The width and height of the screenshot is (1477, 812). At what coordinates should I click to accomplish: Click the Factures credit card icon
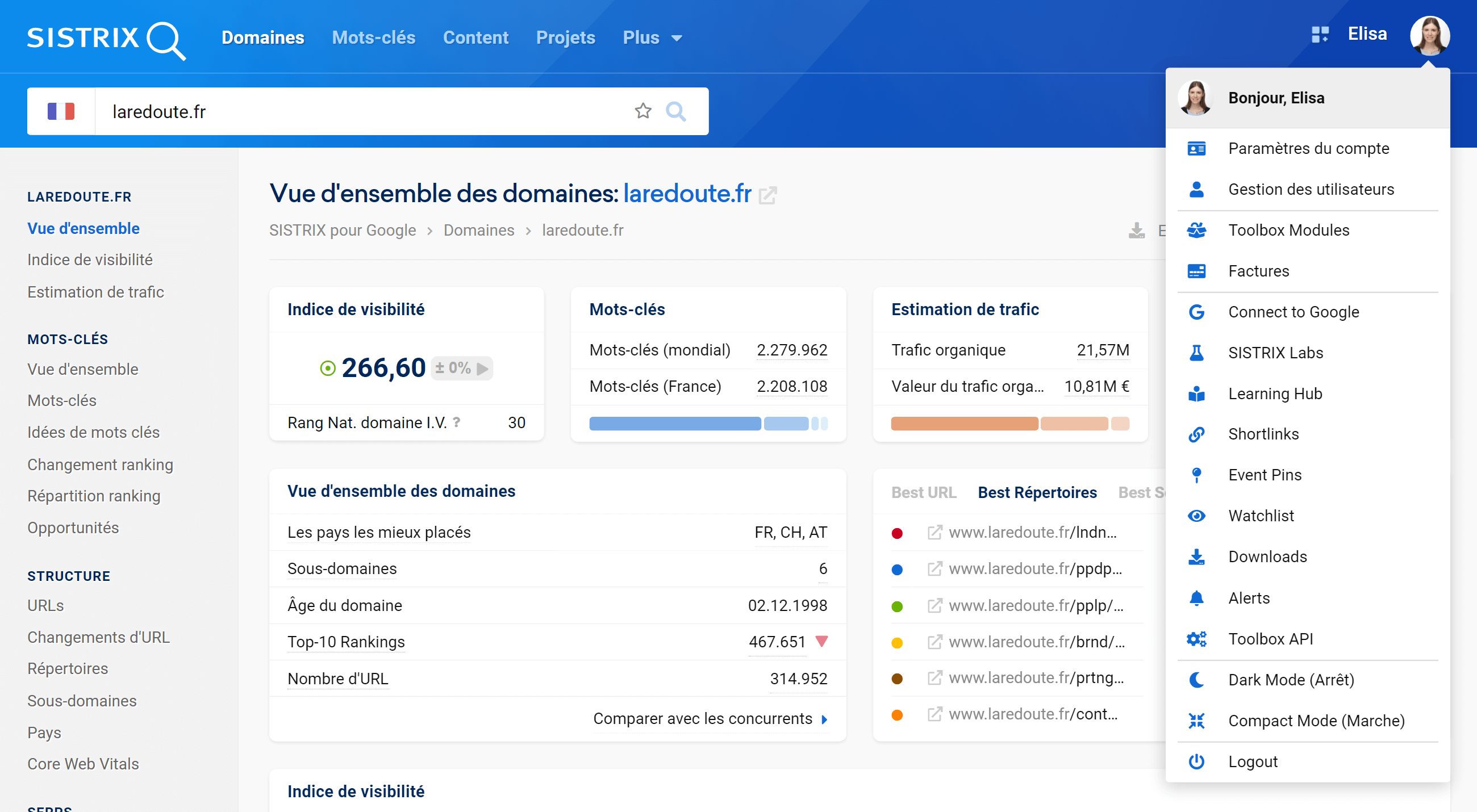tap(1196, 271)
